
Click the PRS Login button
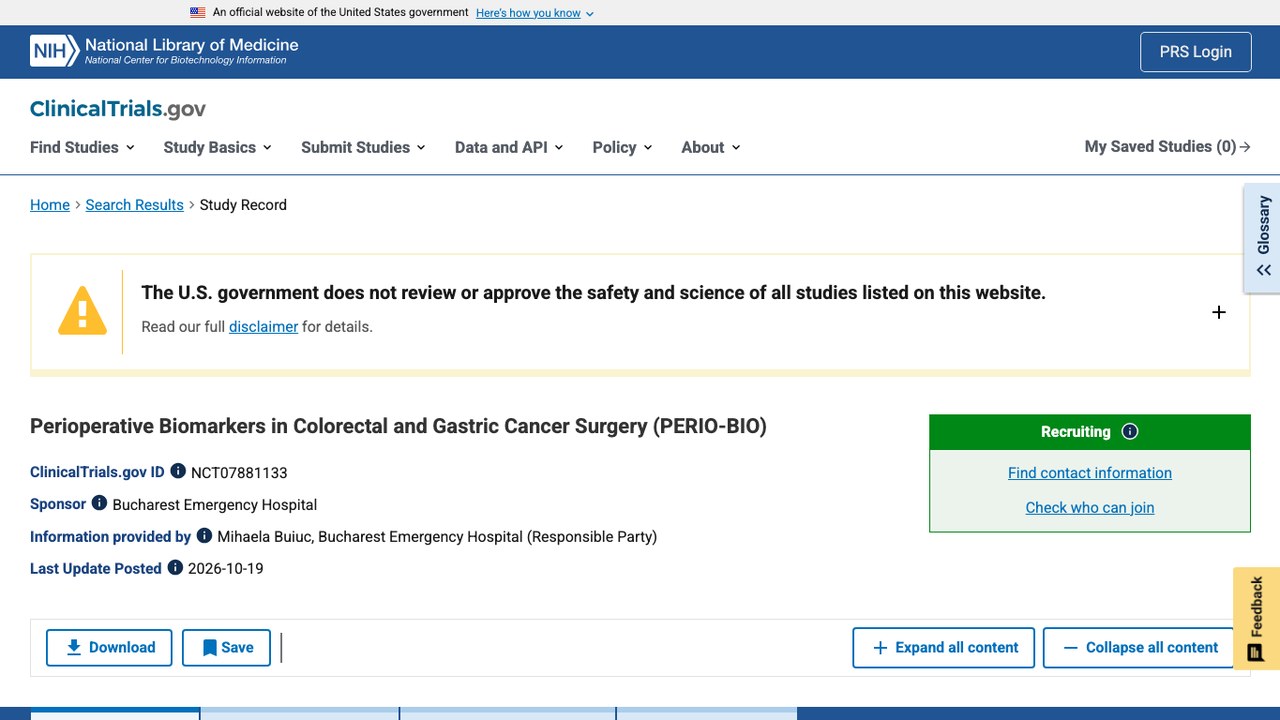1196,52
